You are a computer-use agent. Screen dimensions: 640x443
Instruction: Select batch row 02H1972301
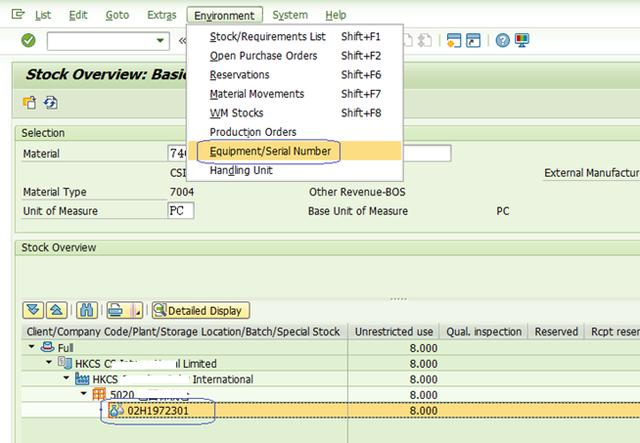(x=159, y=411)
